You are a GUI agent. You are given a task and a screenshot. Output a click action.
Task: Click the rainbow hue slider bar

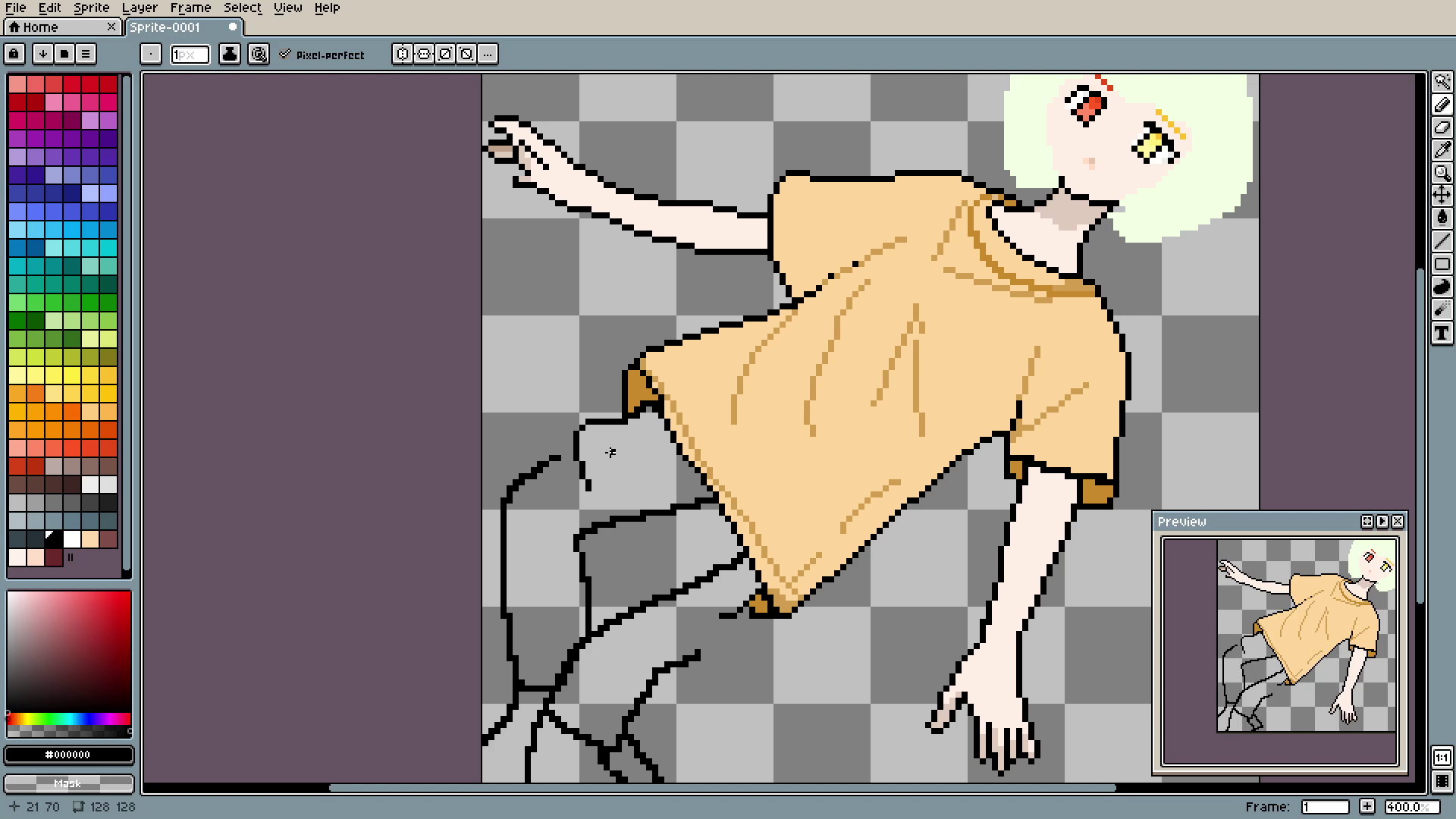point(68,719)
